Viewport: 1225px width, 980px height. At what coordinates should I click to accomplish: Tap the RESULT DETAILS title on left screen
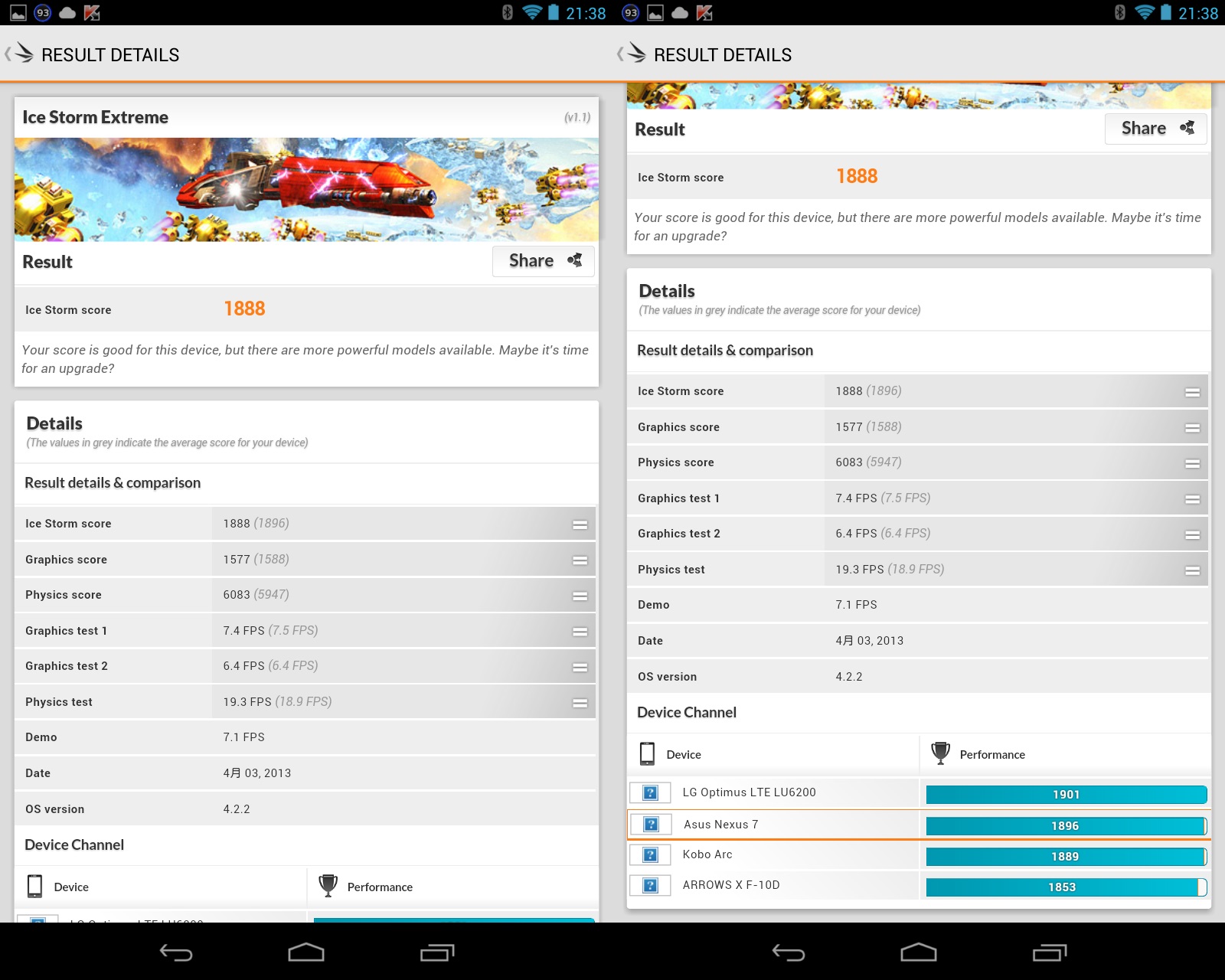click(x=110, y=55)
